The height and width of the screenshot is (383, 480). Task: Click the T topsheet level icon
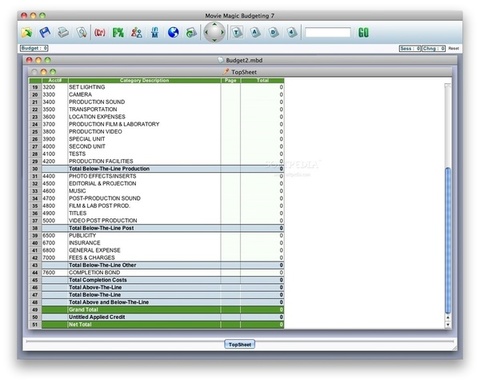point(237,32)
